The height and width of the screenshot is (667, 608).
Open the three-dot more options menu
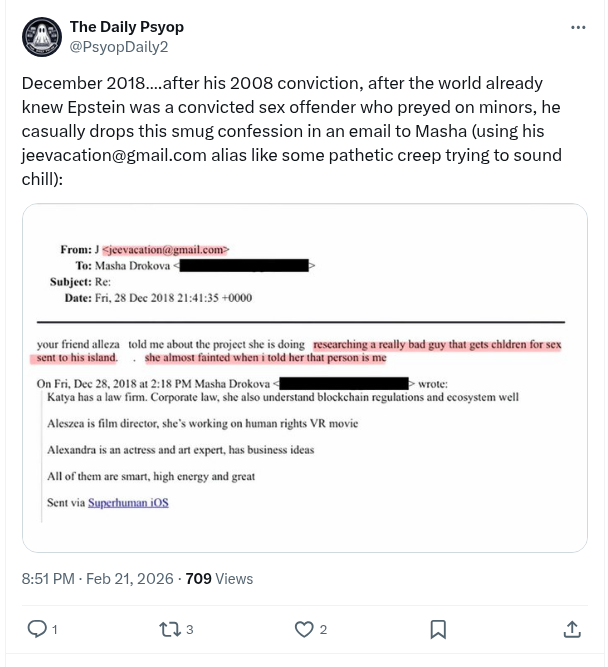578,27
